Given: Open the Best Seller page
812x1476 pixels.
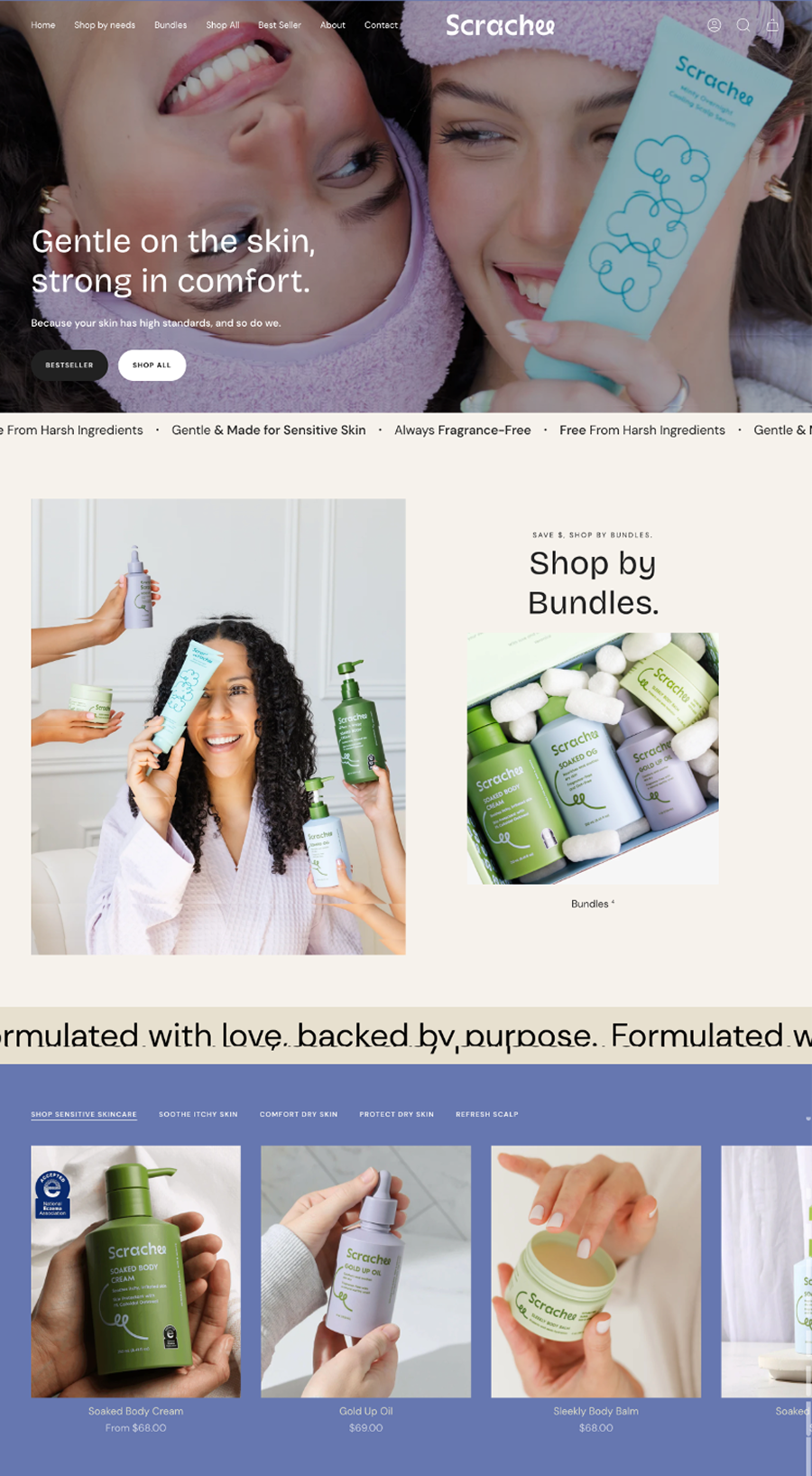Looking at the screenshot, I should click(280, 25).
